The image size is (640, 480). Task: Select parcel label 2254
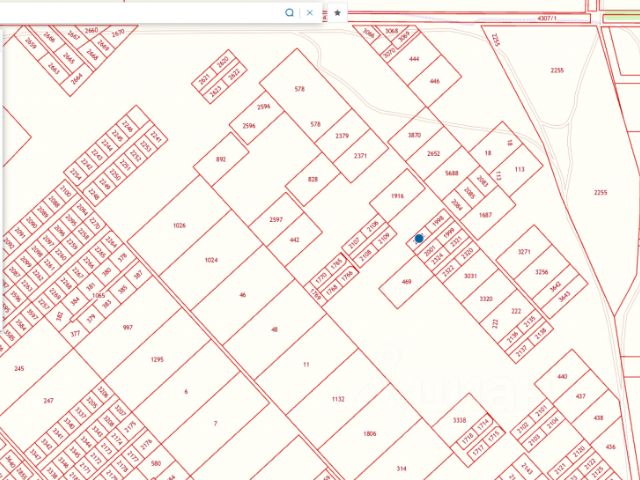[x=76, y=174]
